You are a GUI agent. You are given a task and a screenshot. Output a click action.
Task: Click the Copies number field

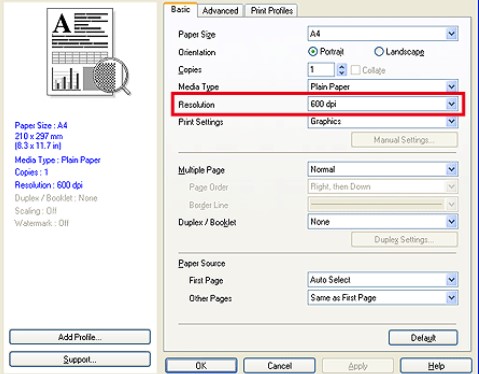click(x=321, y=70)
